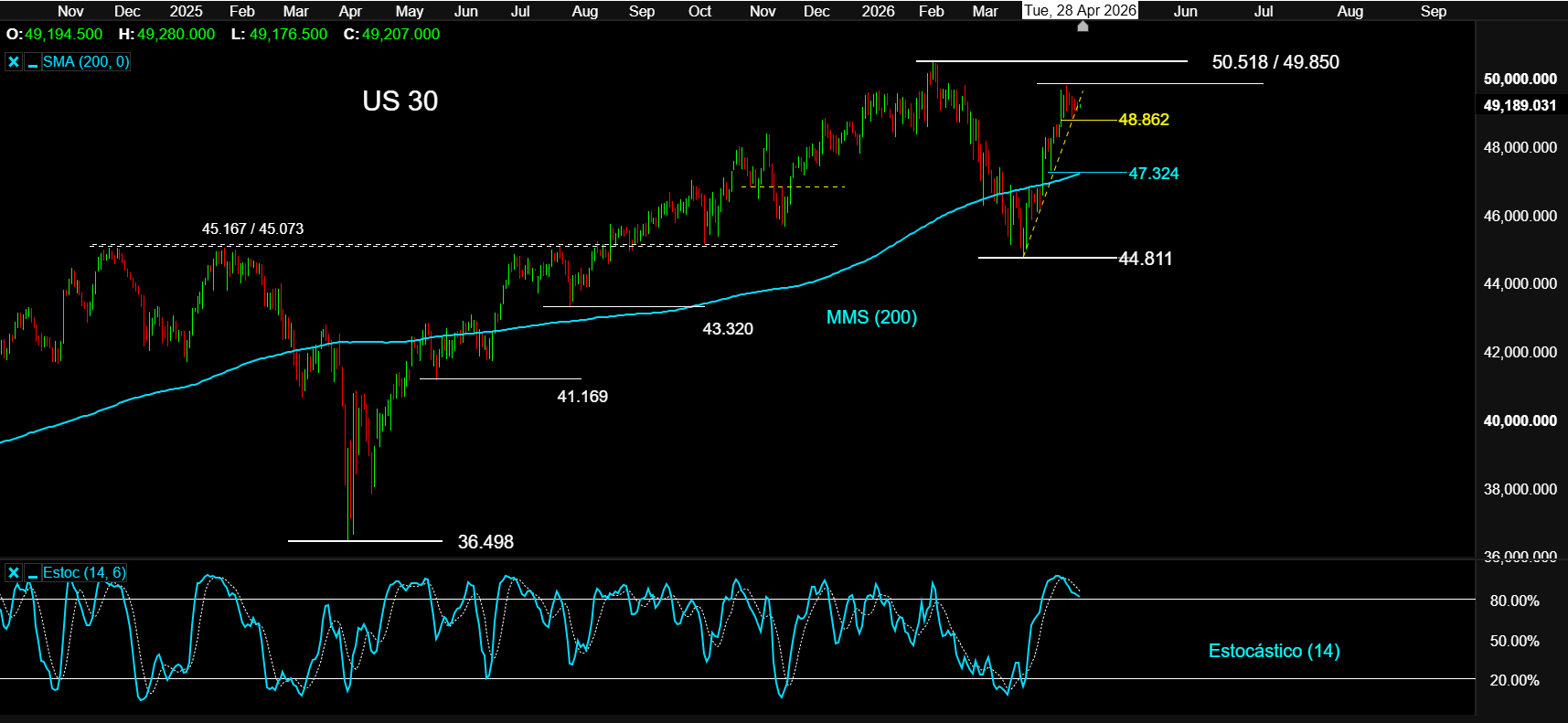Select the US 30 title text
The image size is (1568, 723).
(400, 101)
